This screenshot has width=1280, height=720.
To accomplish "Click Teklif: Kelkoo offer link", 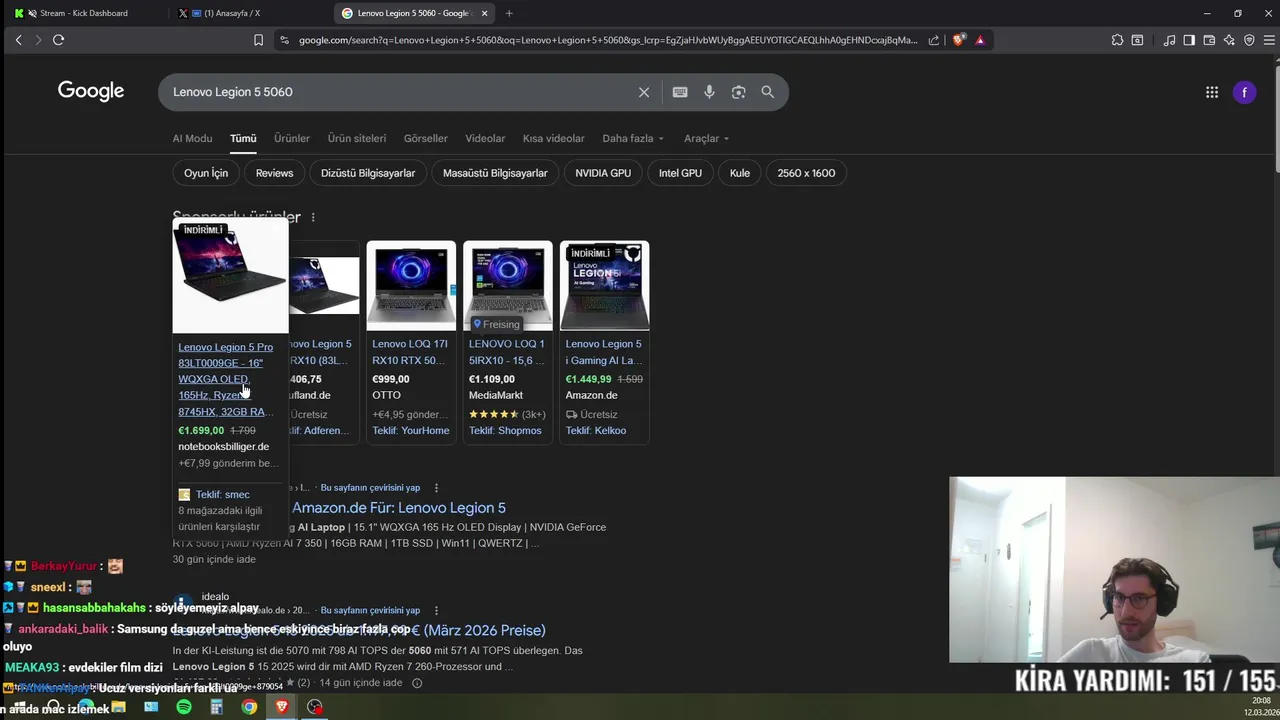I will [x=596, y=431].
